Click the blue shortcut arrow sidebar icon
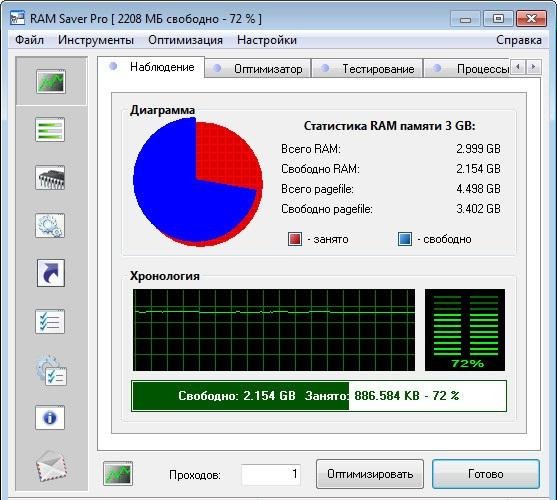The width and height of the screenshot is (557, 500). point(51,273)
